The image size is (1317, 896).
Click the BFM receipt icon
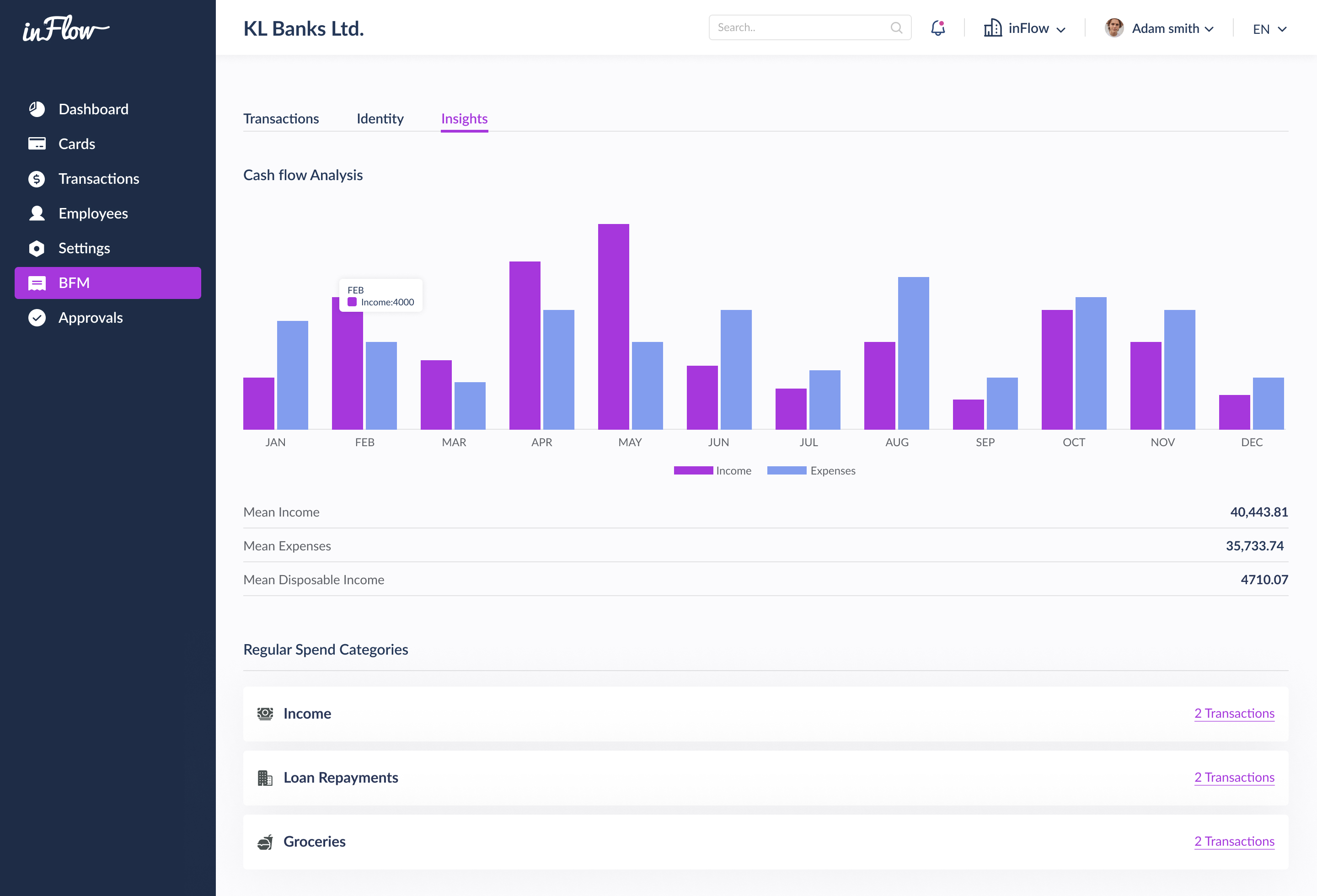click(37, 283)
